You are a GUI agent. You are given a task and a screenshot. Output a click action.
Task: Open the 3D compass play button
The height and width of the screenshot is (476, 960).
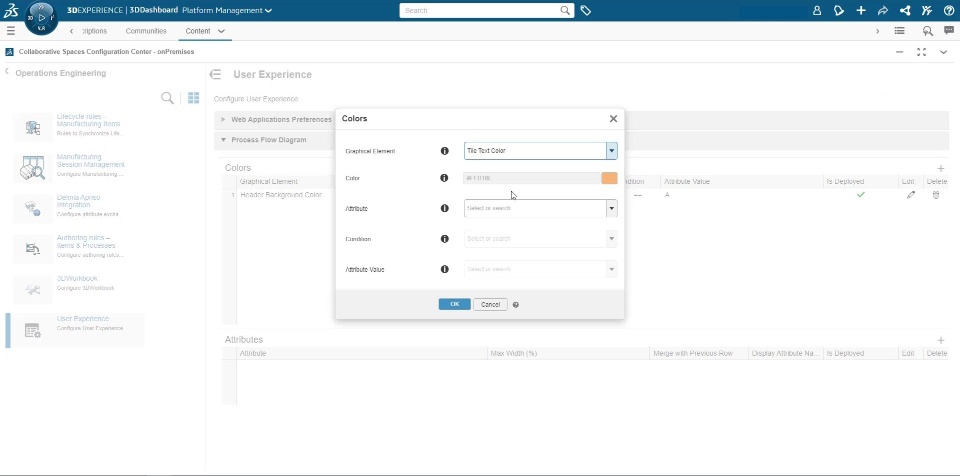[x=42, y=18]
